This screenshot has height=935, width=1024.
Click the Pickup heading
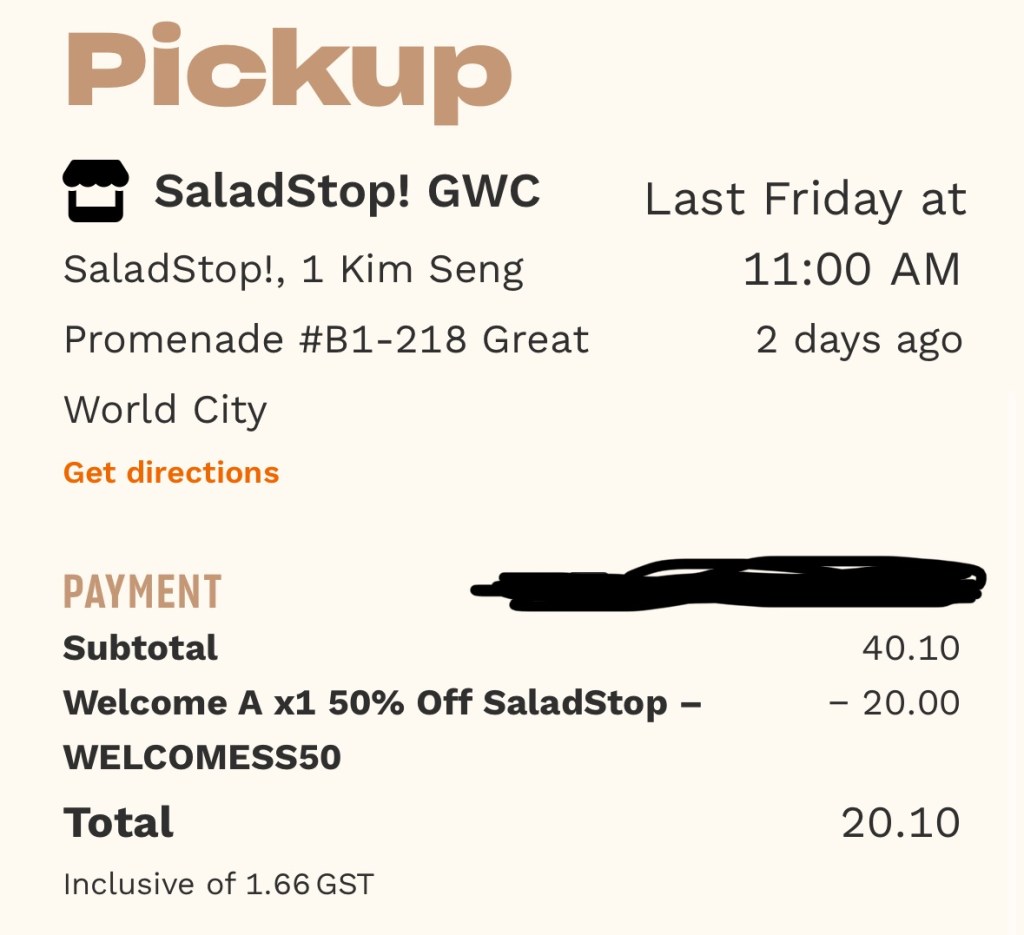pyautogui.click(x=289, y=71)
